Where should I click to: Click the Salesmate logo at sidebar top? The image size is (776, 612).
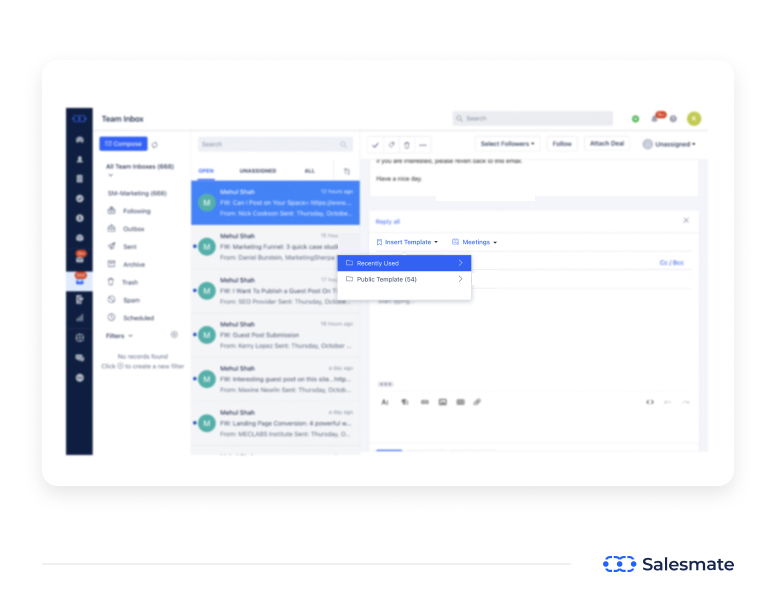point(79,119)
